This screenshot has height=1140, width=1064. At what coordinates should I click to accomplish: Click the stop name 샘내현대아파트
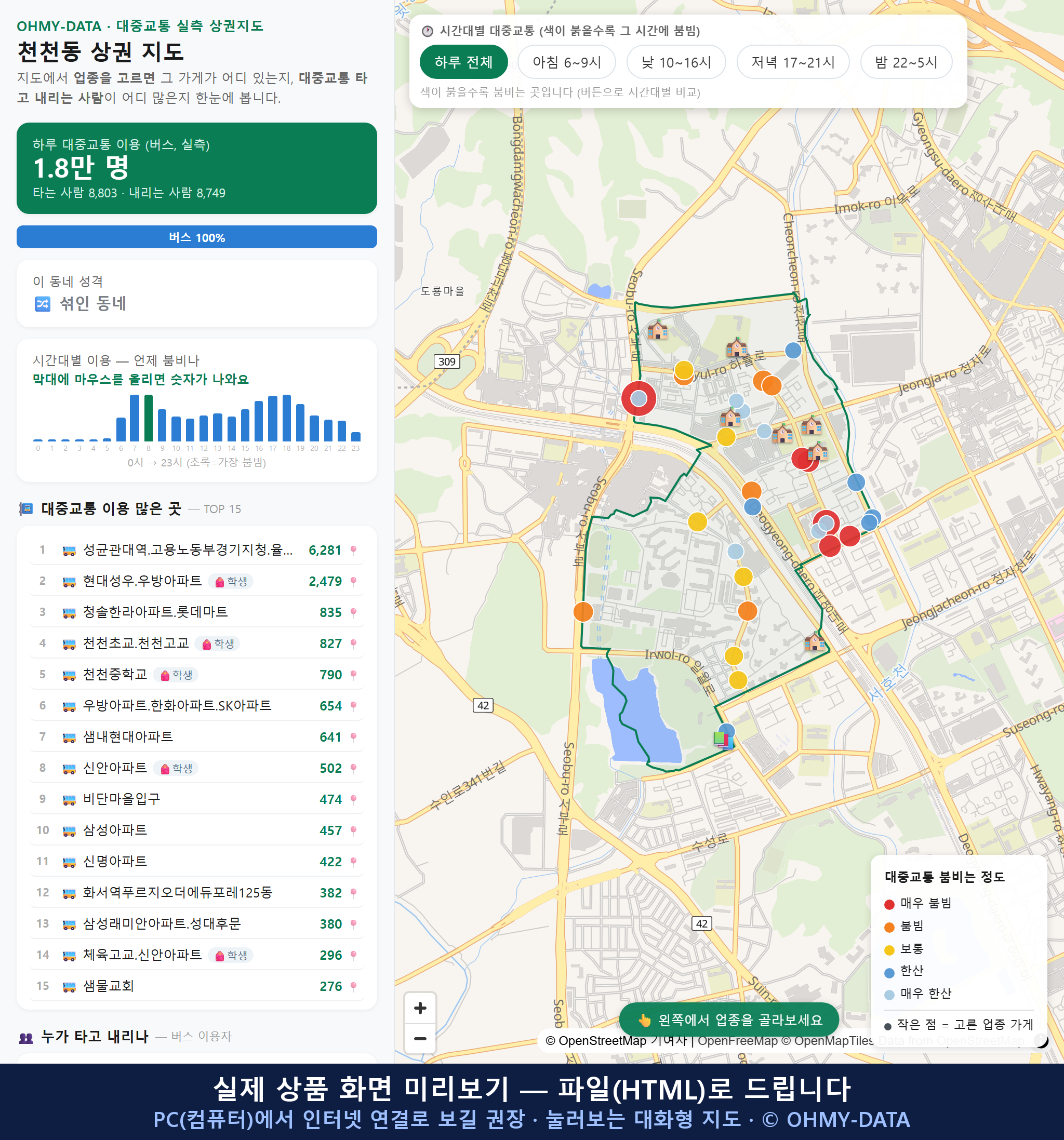[x=128, y=737]
